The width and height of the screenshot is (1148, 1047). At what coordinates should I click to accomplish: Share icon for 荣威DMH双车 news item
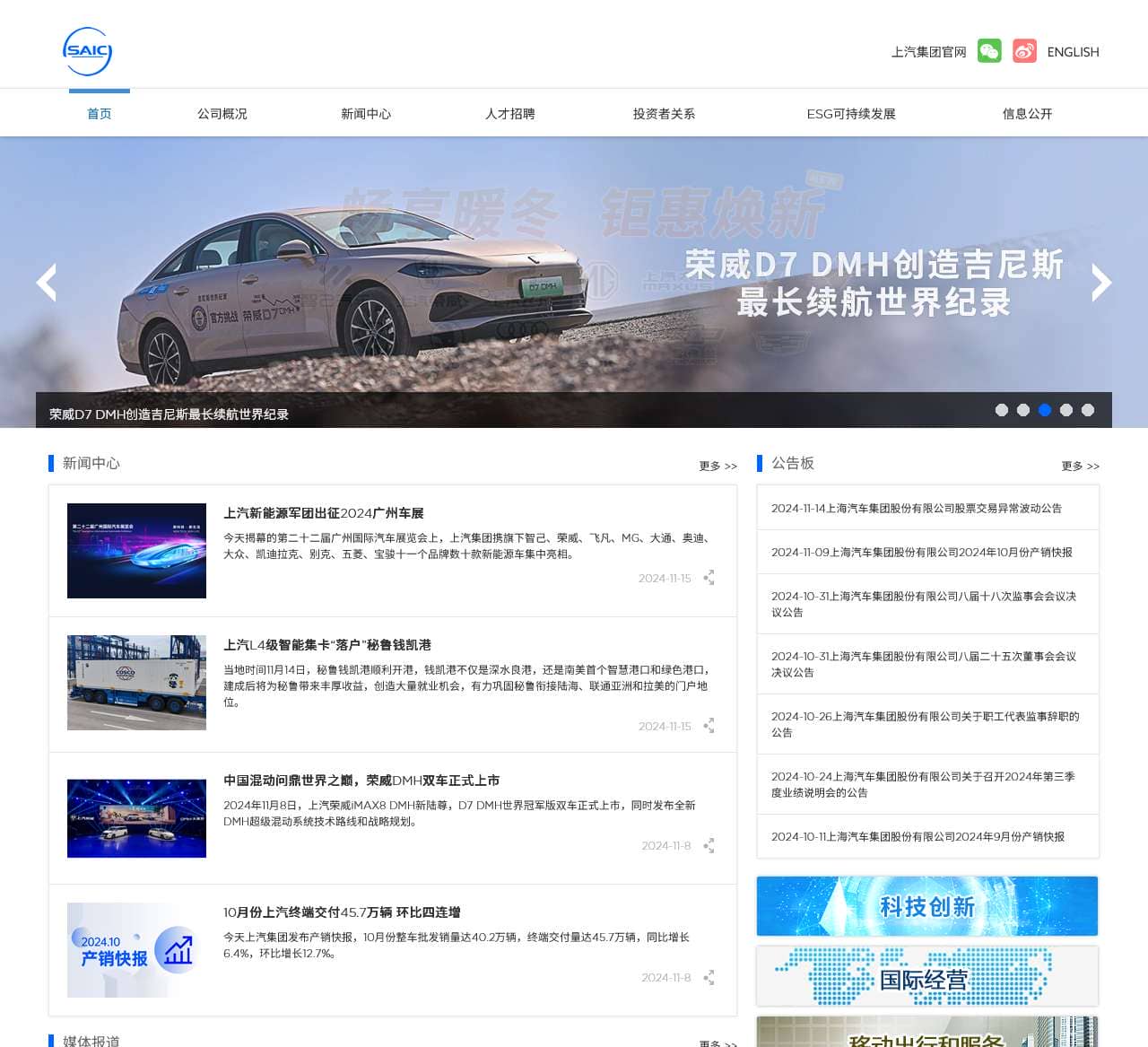[709, 845]
